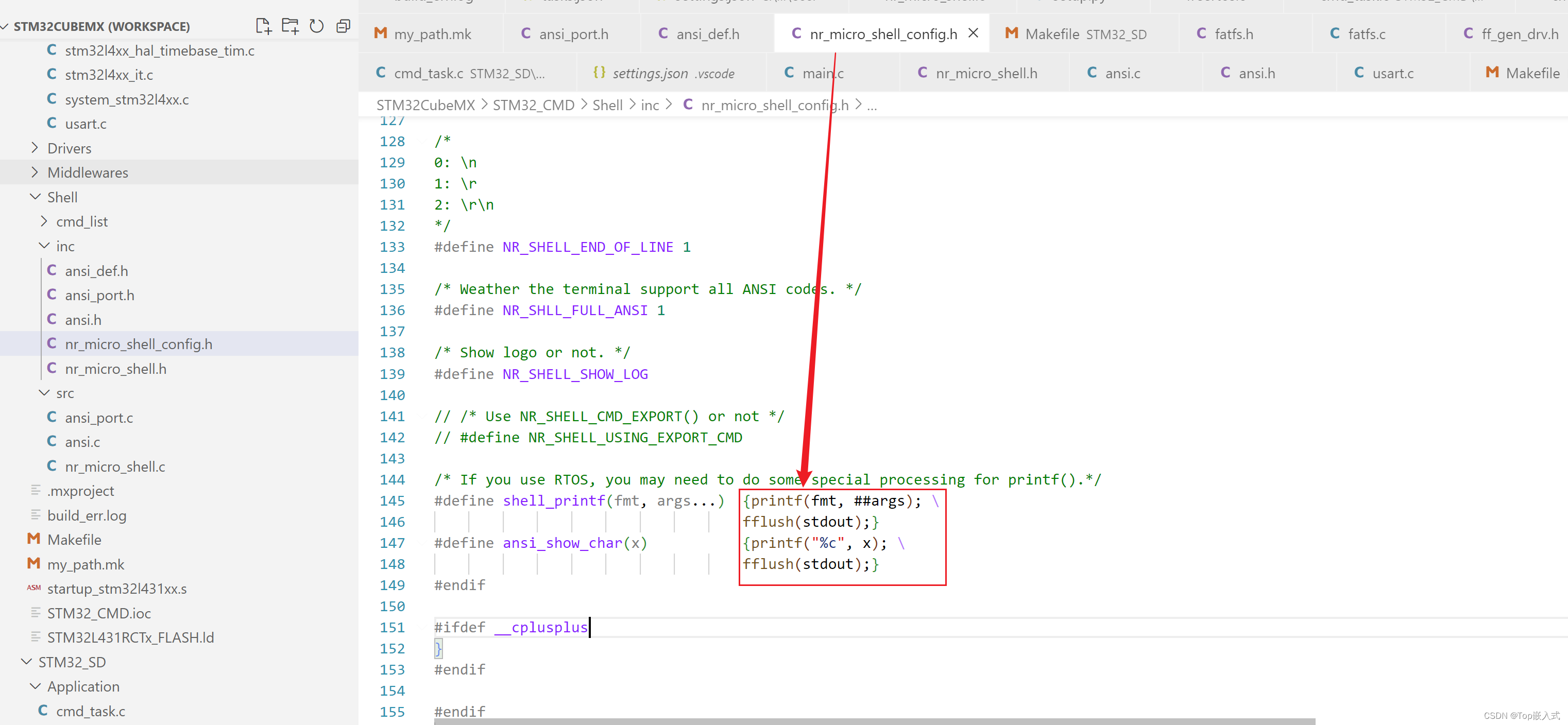The image size is (1568, 725).
Task: Click the New File icon in explorer header
Action: coord(263,26)
